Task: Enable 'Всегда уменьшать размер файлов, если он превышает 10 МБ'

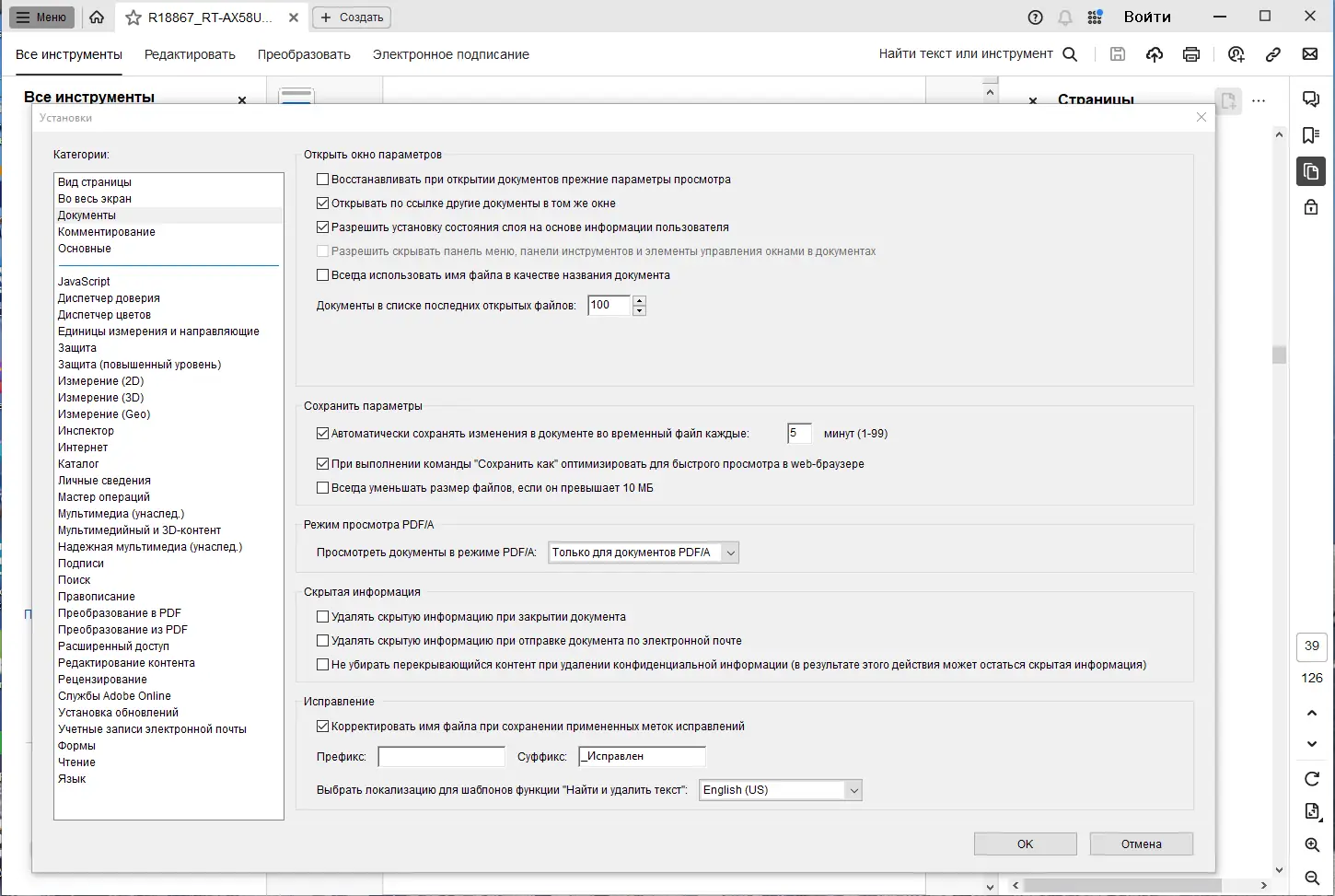Action: click(x=322, y=487)
